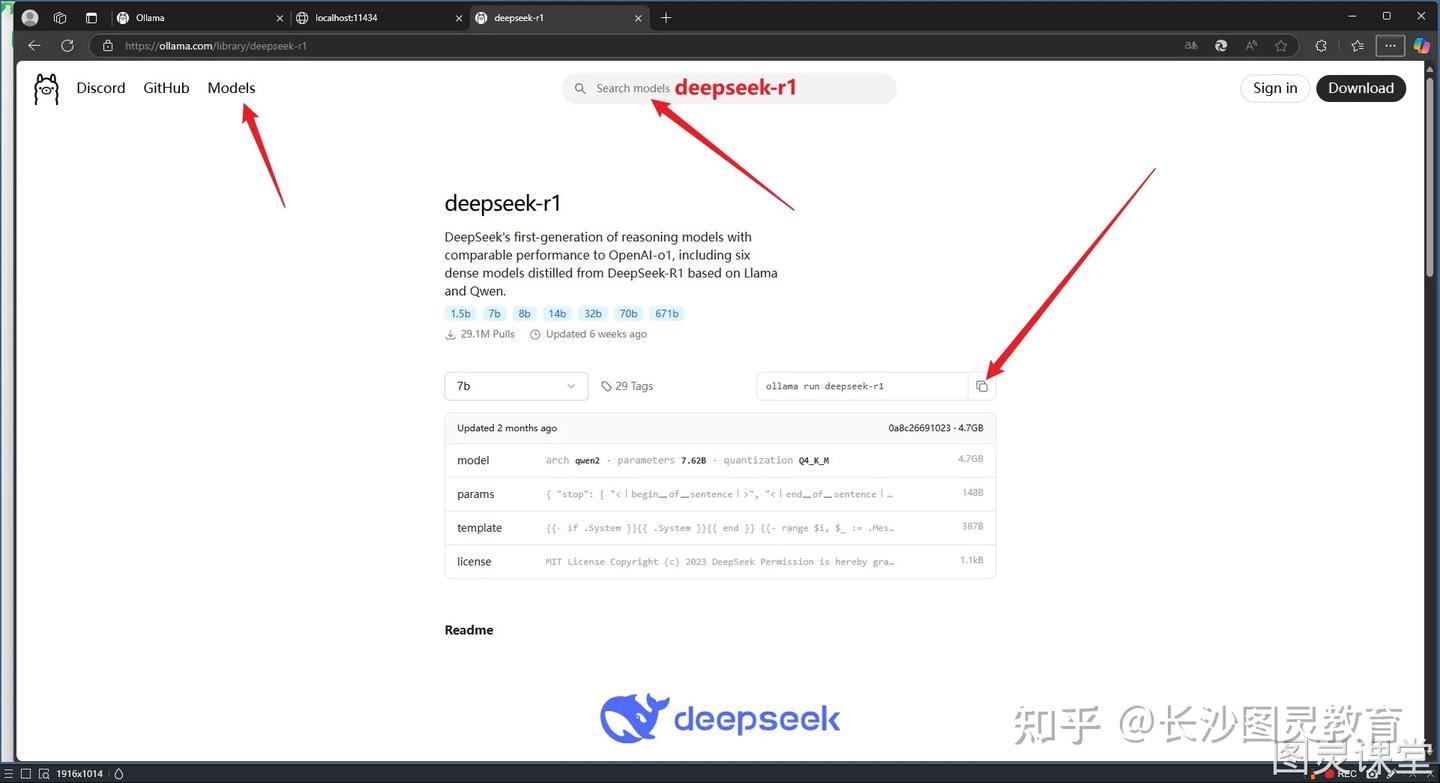Open Copilot from the browser toolbar
Viewport: 1440px width, 783px height.
(1421, 45)
